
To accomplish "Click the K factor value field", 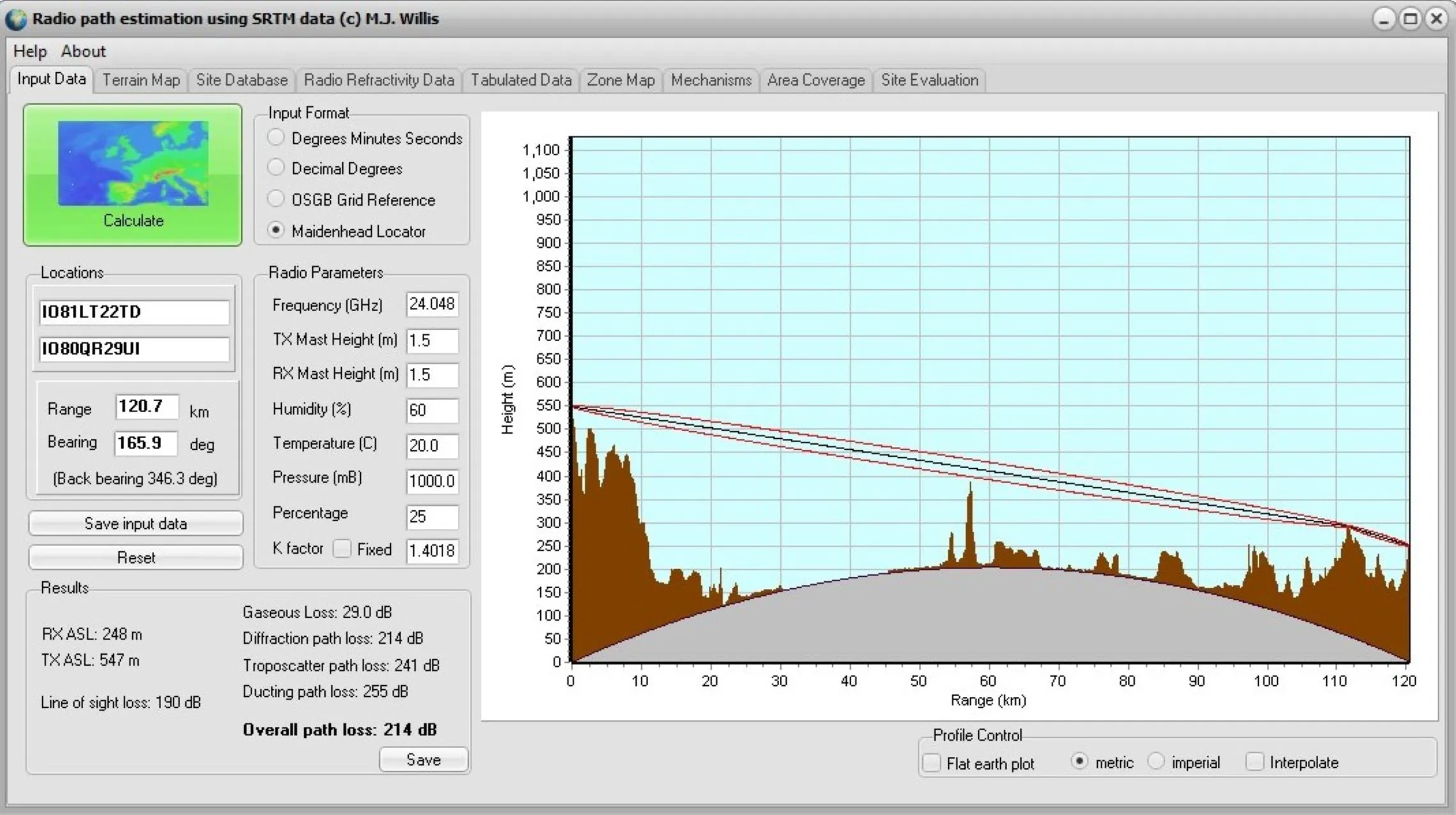I will click(x=432, y=551).
